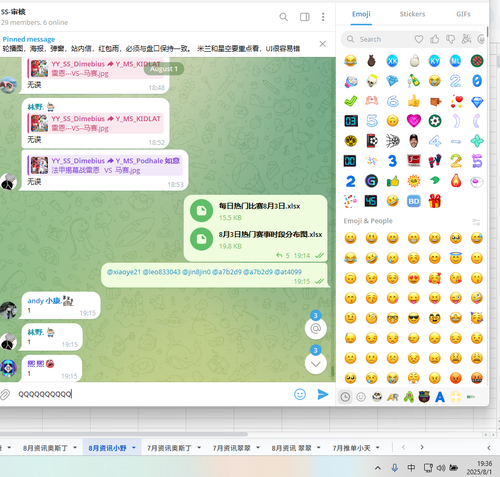Screen dimensions: 500x477
Task: Open the three-dot chat options menu
Action: [x=323, y=17]
